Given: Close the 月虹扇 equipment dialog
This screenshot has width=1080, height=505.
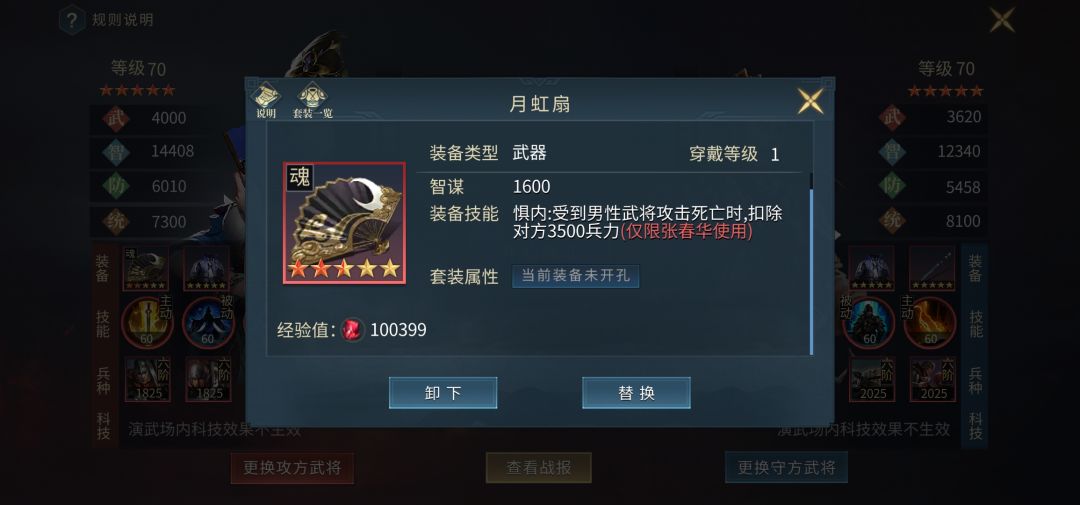Looking at the screenshot, I should coord(810,101).
